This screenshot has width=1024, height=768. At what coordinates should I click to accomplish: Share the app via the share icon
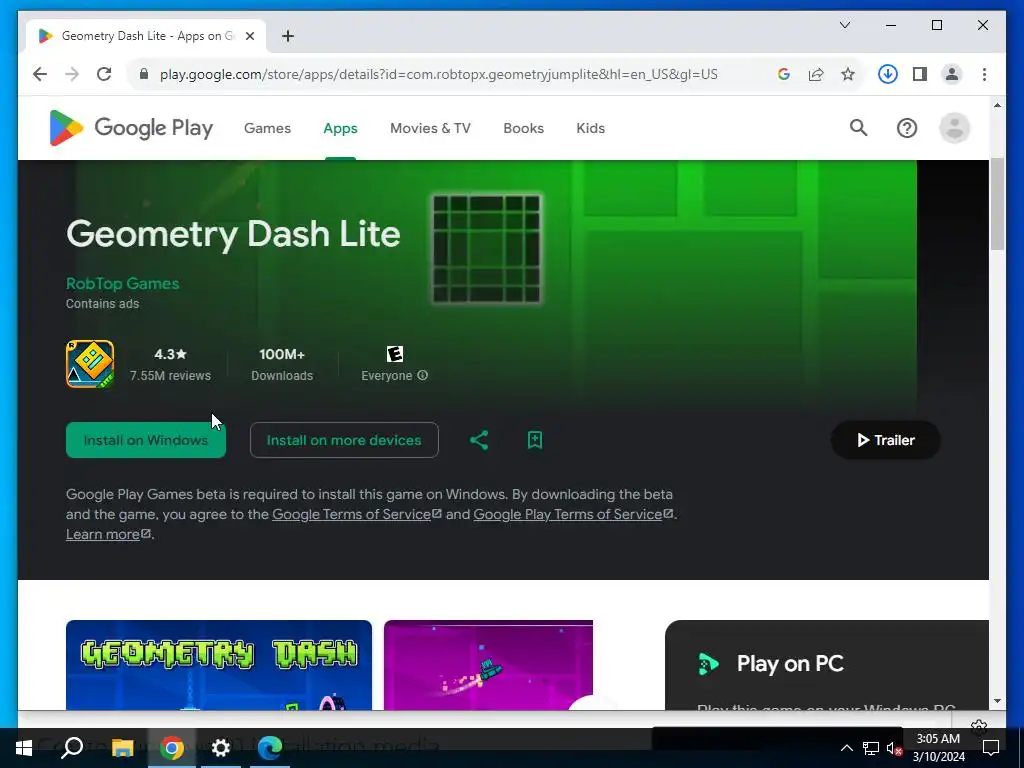479,440
